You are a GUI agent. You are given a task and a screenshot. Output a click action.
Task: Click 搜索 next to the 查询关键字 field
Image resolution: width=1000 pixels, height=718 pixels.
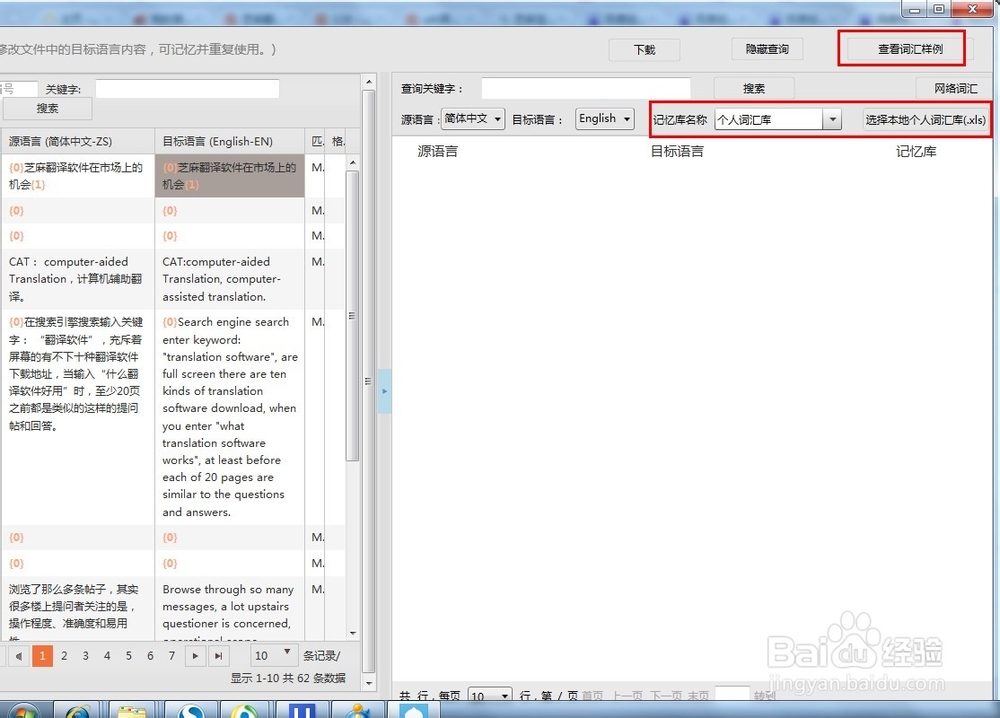pos(754,88)
